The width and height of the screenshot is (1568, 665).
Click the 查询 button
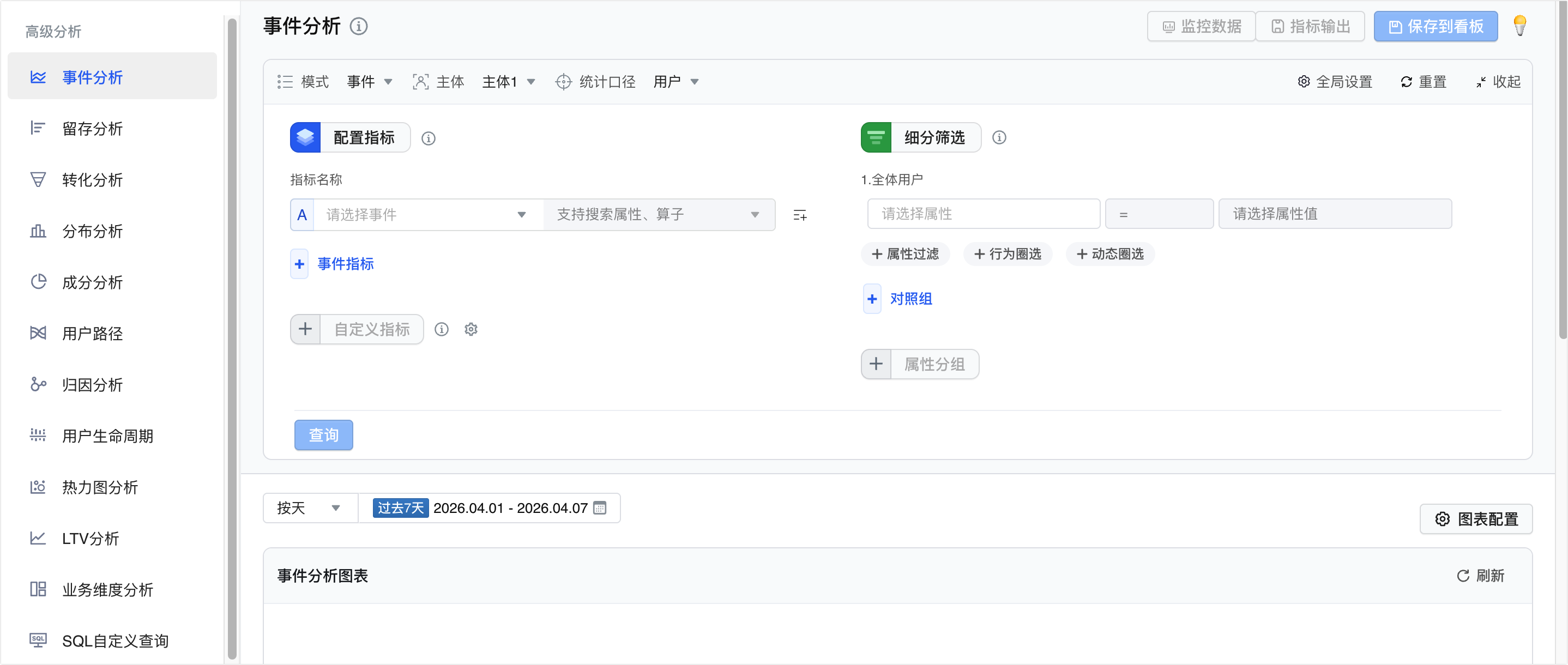[x=323, y=435]
